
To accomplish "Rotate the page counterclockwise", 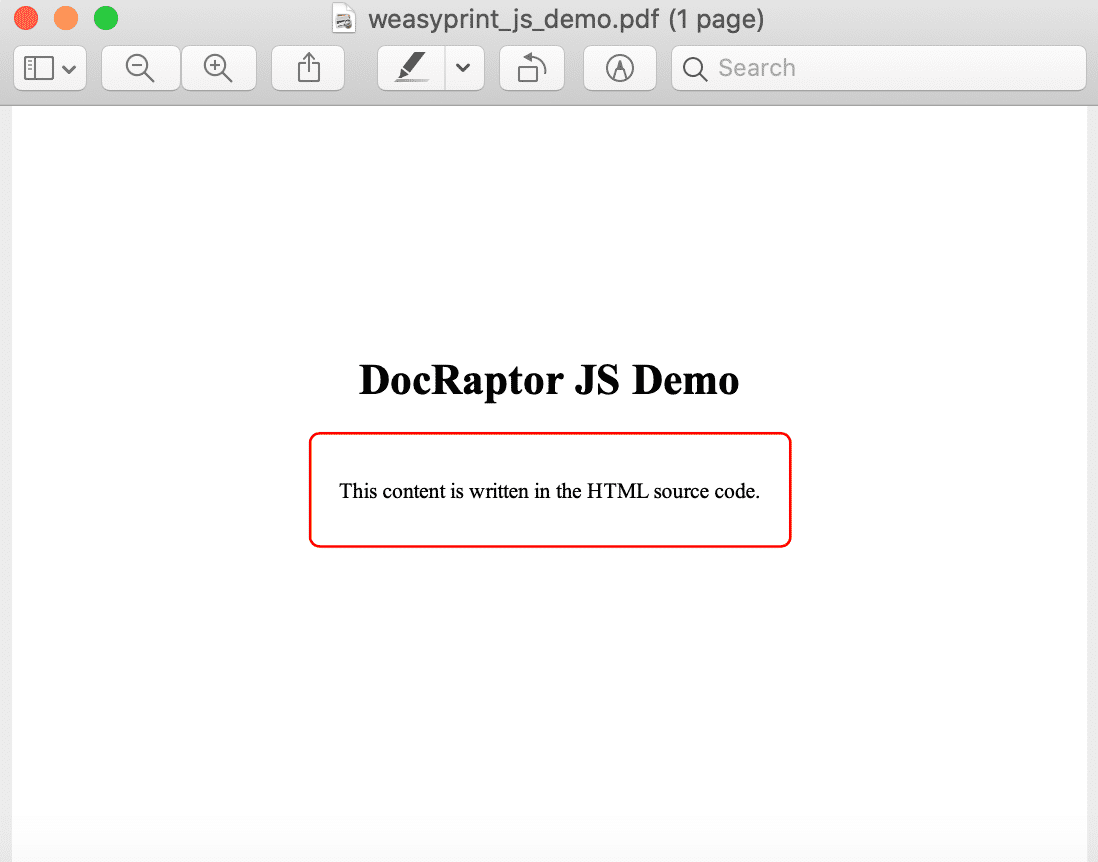I will [531, 68].
